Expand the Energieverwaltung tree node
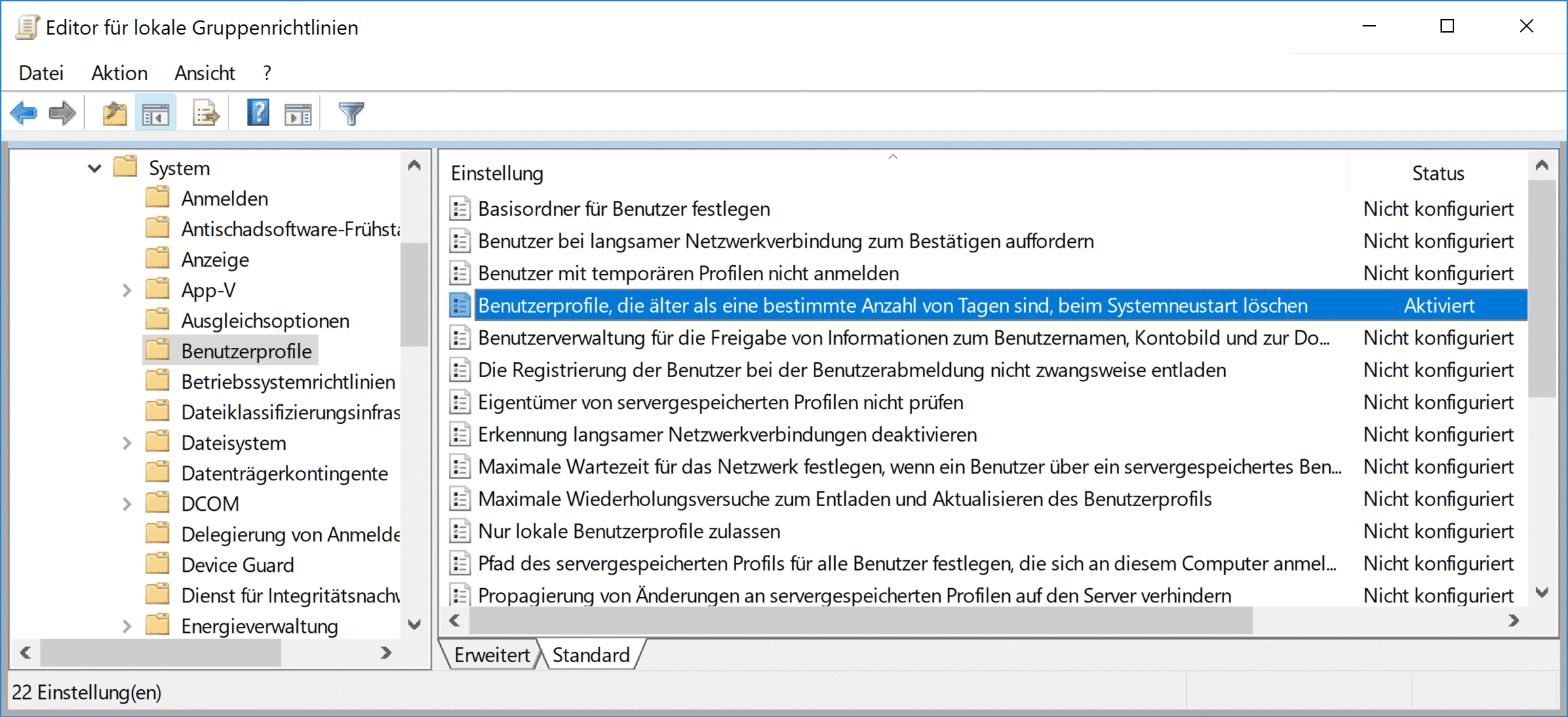The height and width of the screenshot is (717, 1568). pyautogui.click(x=127, y=626)
